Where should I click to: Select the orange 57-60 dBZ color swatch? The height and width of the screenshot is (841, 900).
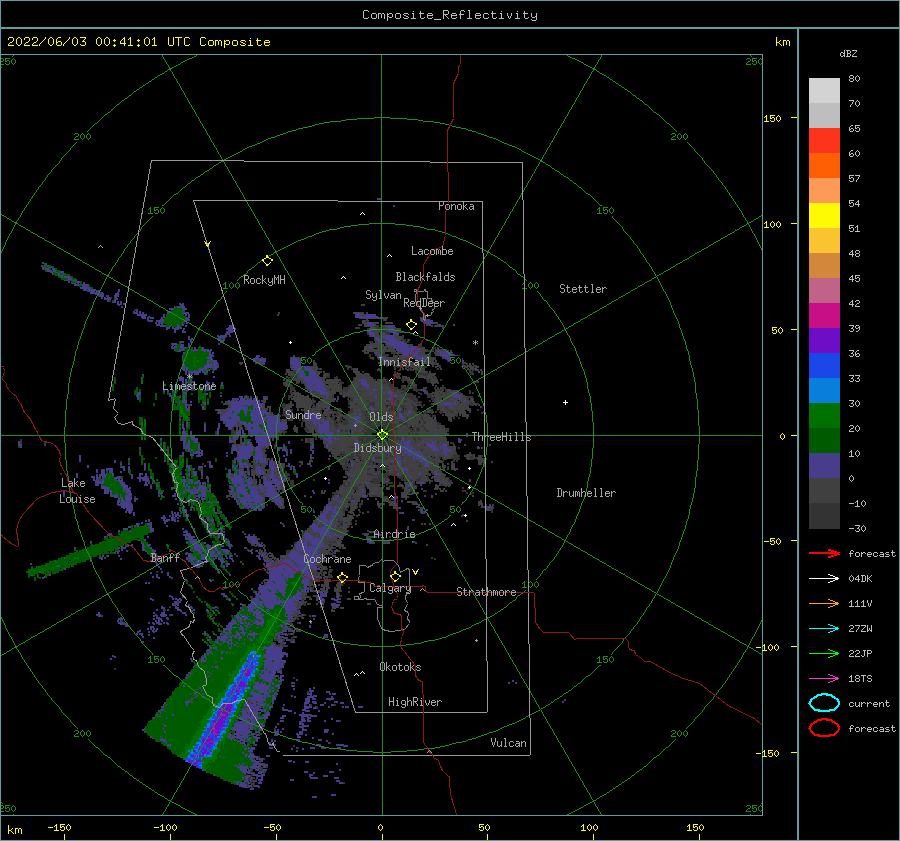click(824, 165)
